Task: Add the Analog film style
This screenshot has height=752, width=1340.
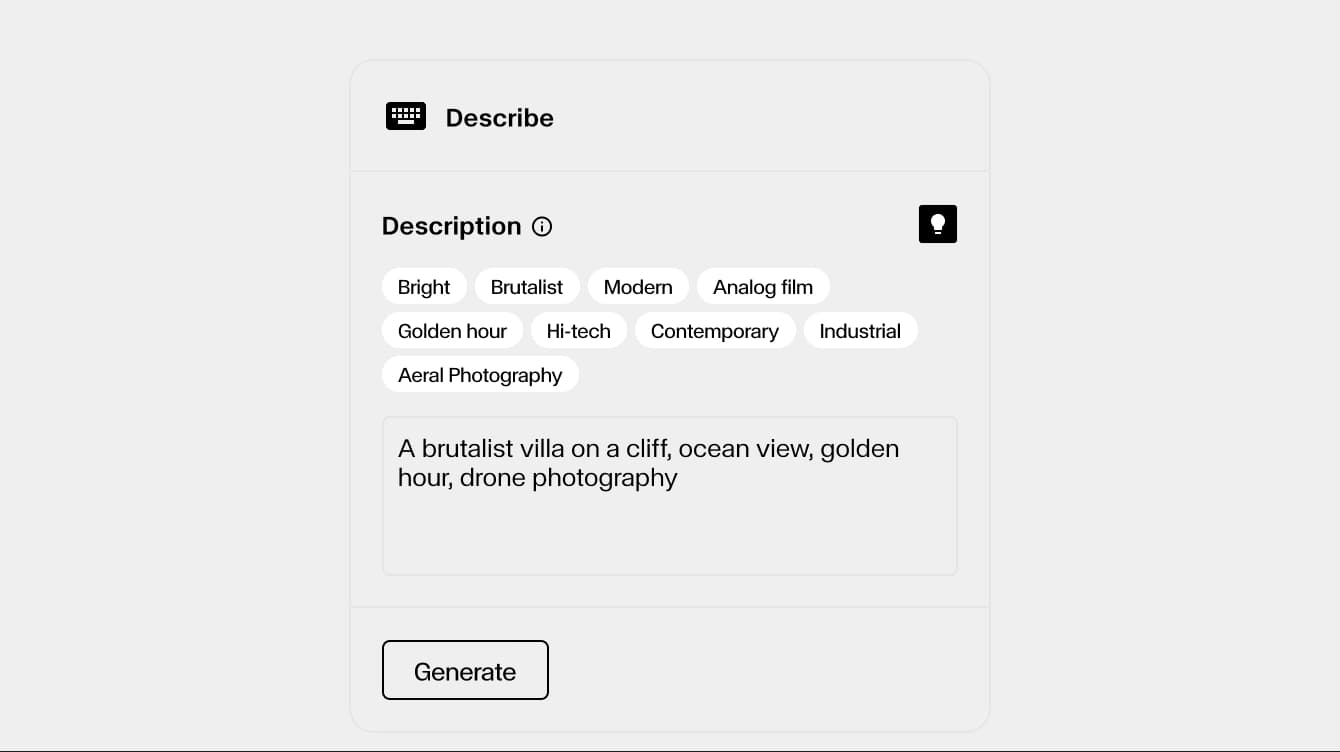Action: tap(763, 286)
